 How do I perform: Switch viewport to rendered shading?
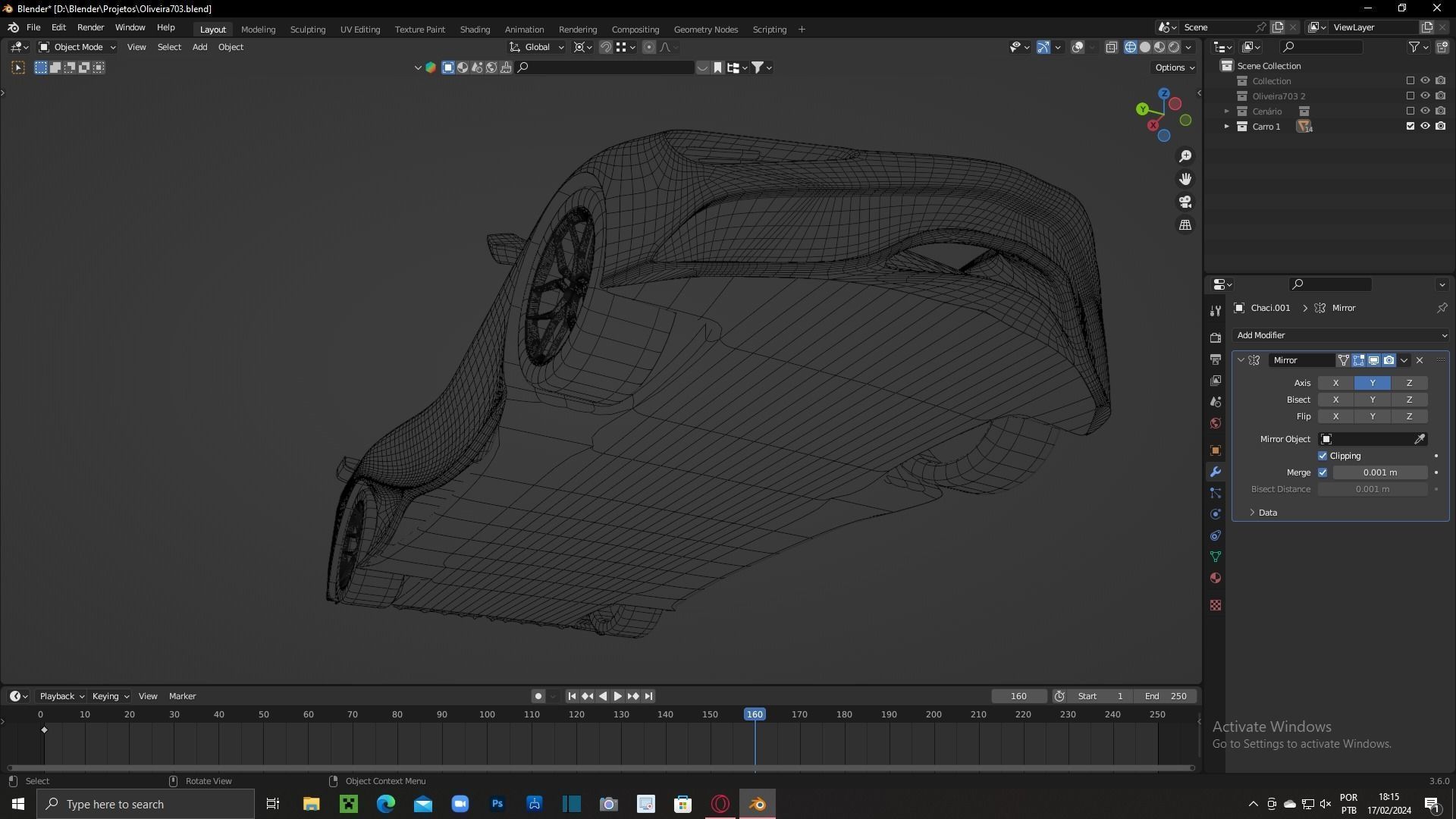click(x=1174, y=47)
